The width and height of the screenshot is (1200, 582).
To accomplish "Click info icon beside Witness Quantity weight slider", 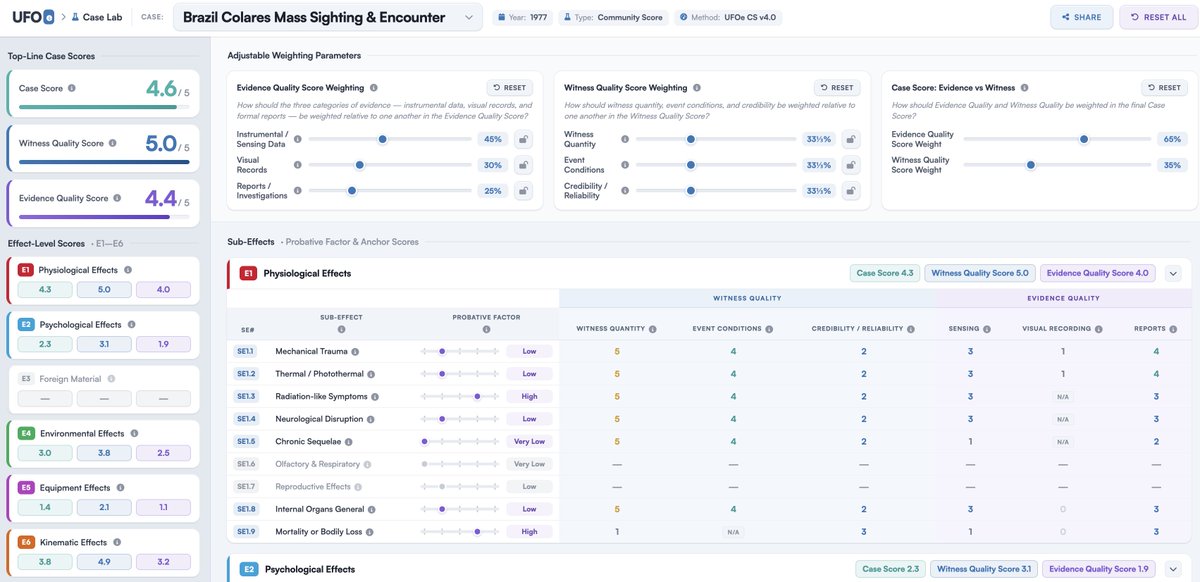I will point(625,140).
